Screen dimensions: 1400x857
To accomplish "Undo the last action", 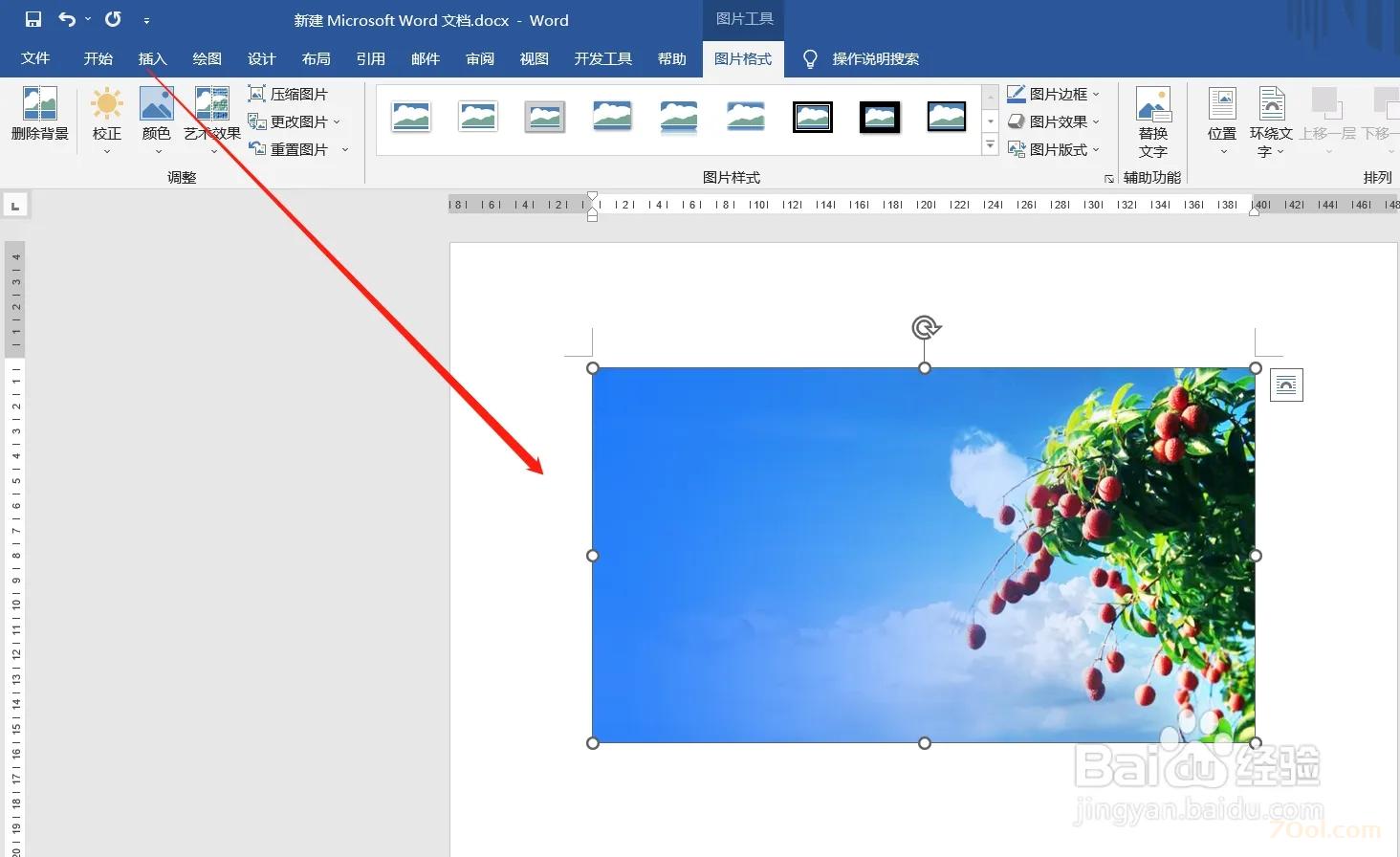I will point(66,19).
